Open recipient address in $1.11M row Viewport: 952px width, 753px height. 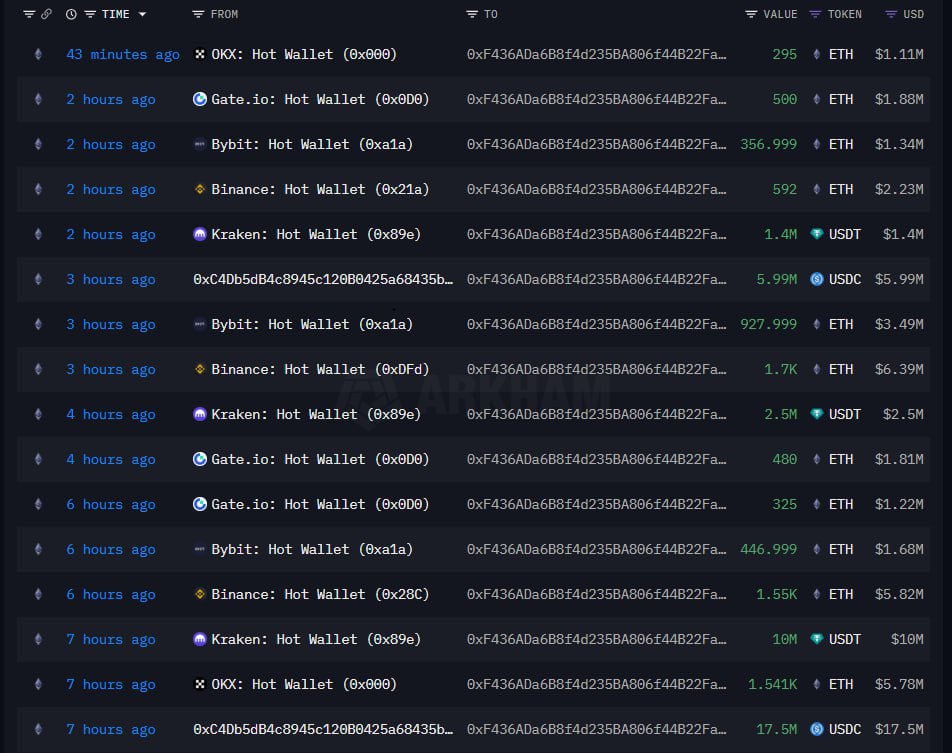[596, 54]
